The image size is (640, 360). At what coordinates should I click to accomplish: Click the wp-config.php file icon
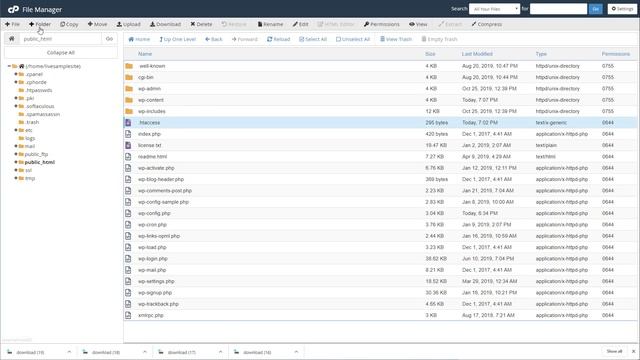click(128, 213)
